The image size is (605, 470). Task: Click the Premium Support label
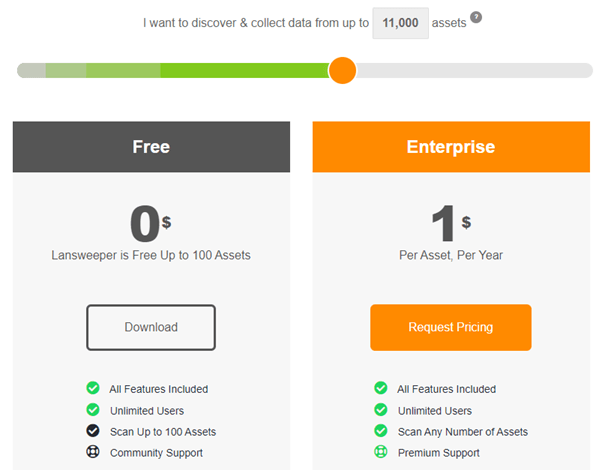[x=439, y=453]
